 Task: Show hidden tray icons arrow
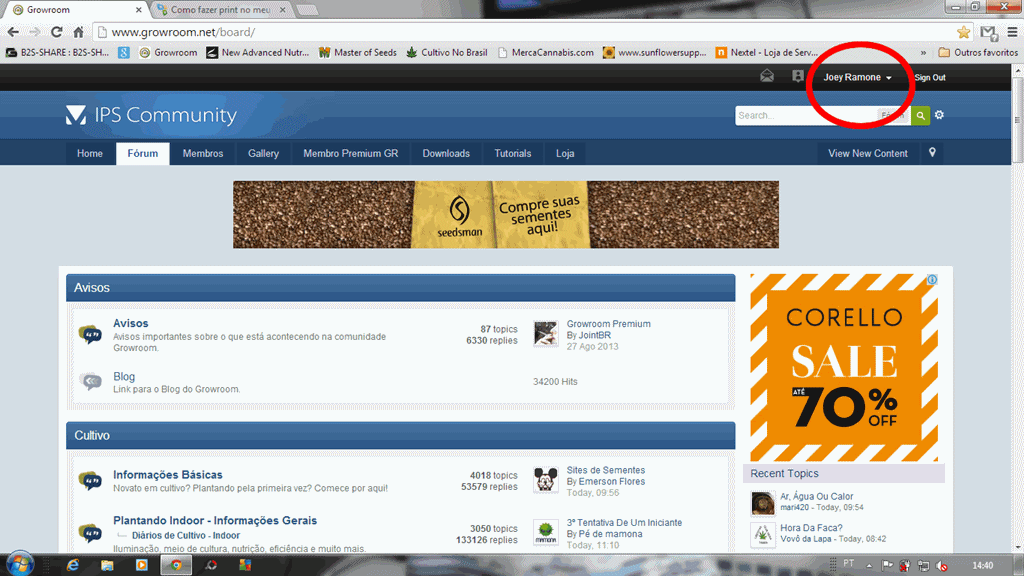(869, 566)
